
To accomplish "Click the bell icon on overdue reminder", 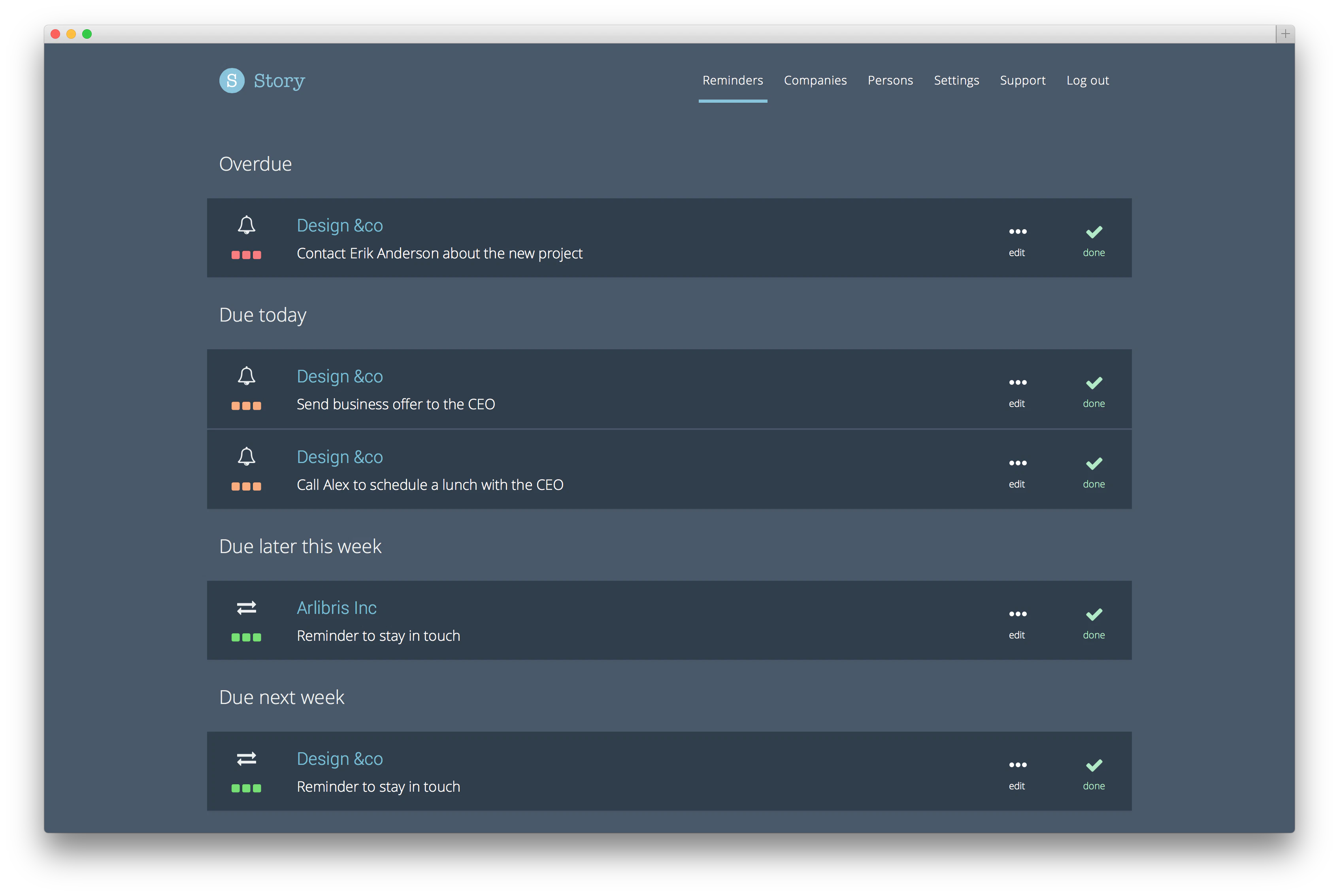I will click(x=246, y=225).
